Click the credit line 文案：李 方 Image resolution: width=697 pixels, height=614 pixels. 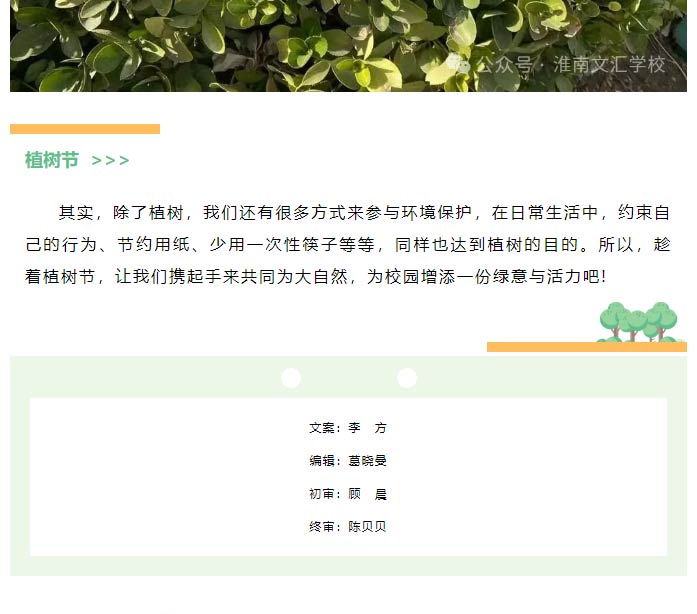coord(348,428)
